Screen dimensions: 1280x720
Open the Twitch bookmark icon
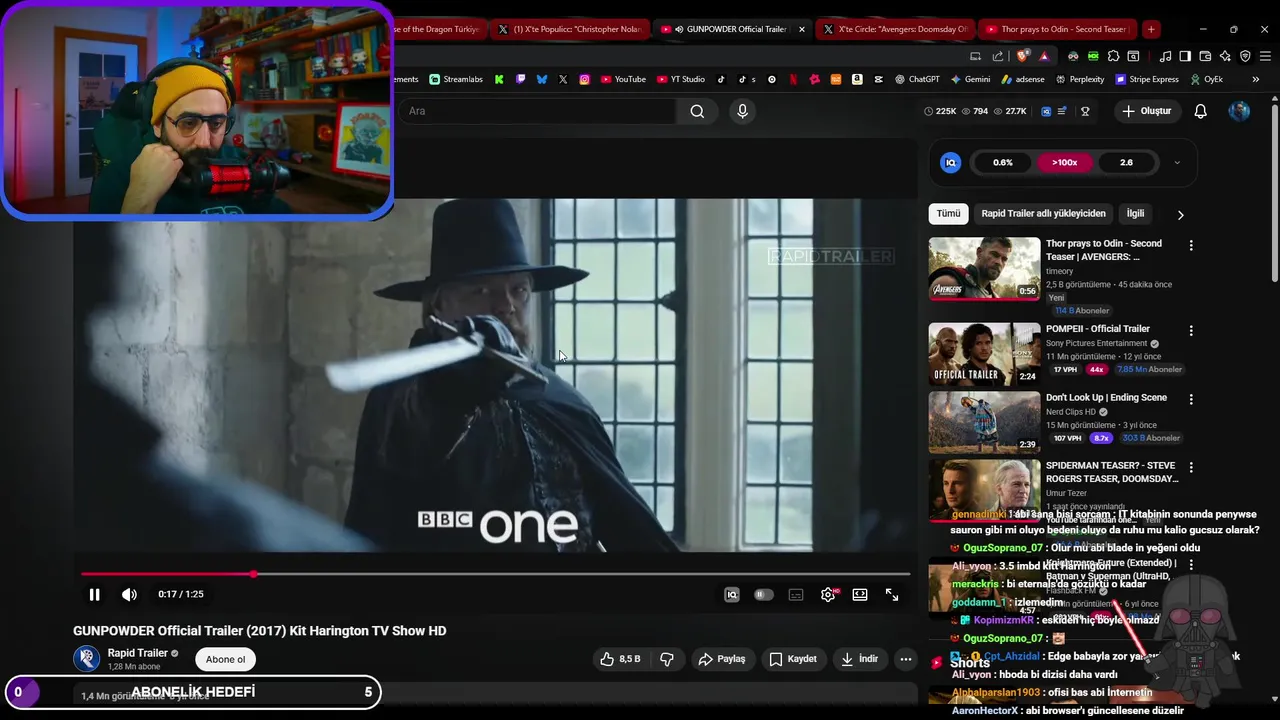(x=520, y=79)
